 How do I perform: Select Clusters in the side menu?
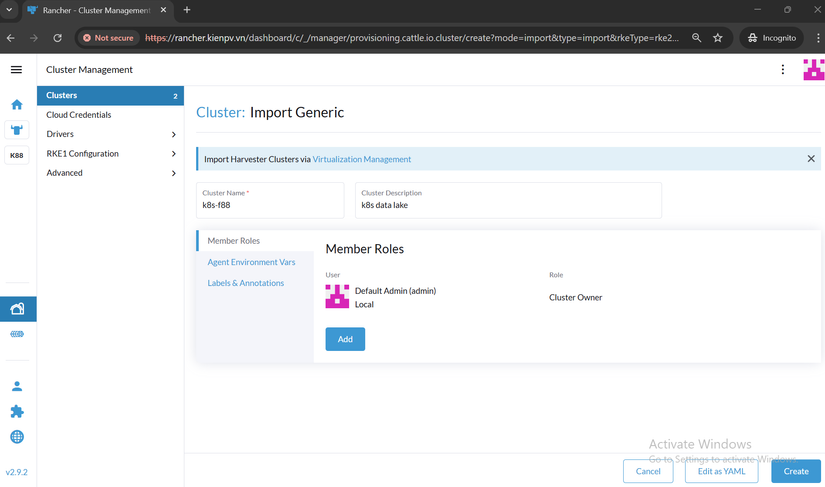tap(110, 96)
